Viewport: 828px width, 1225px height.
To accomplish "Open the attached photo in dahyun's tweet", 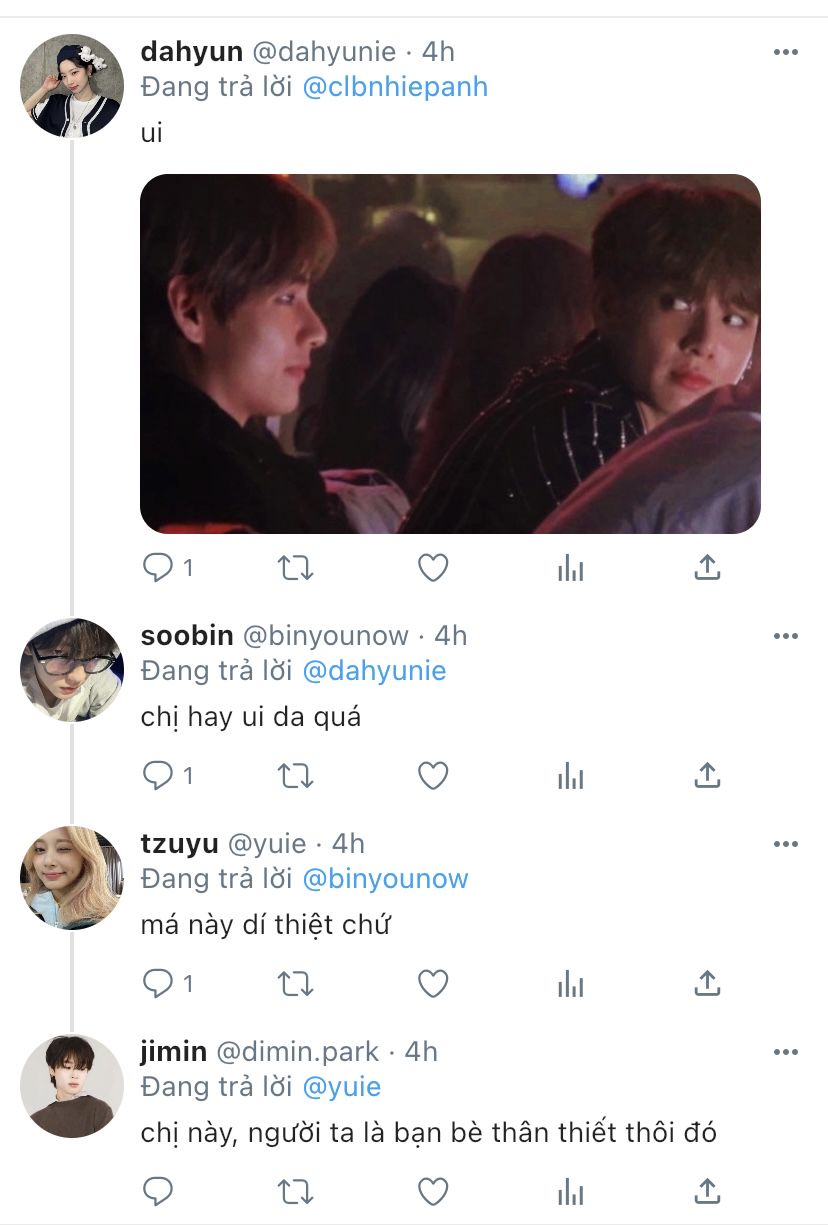I will (x=450, y=354).
